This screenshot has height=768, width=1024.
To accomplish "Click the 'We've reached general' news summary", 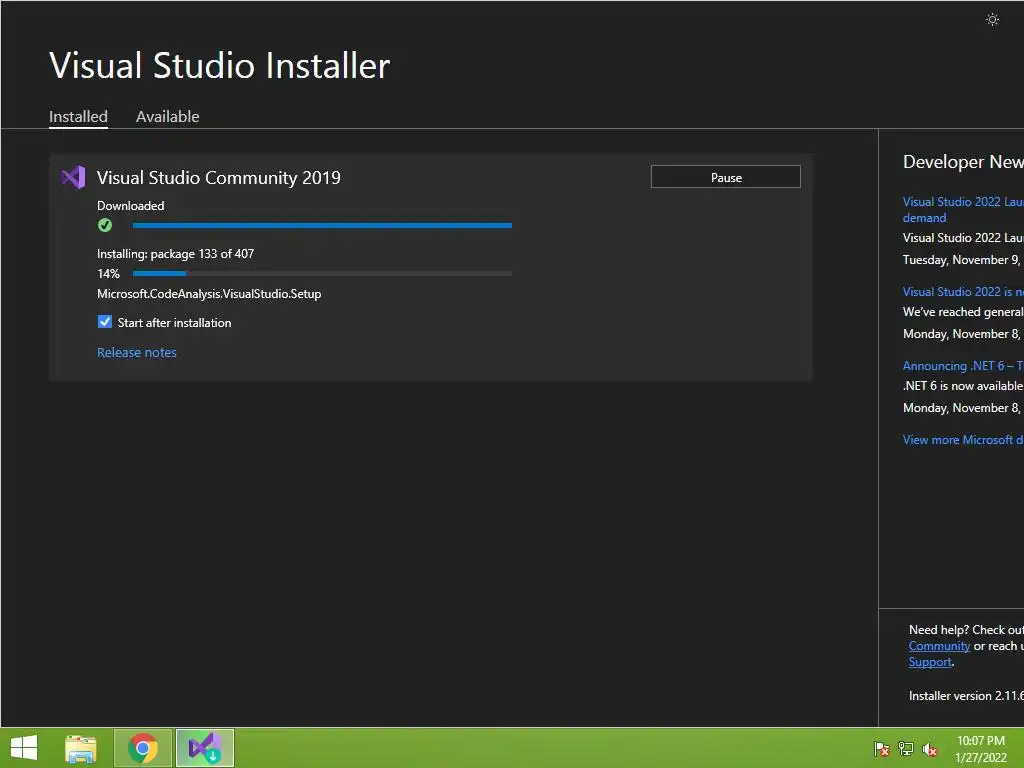I will [x=963, y=312].
